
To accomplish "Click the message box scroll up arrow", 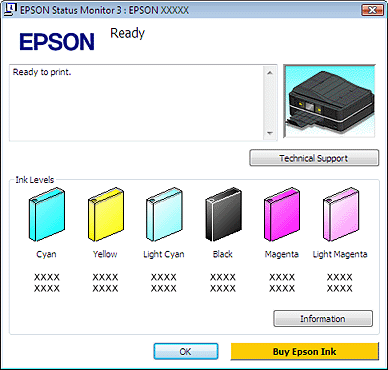I will [270, 73].
